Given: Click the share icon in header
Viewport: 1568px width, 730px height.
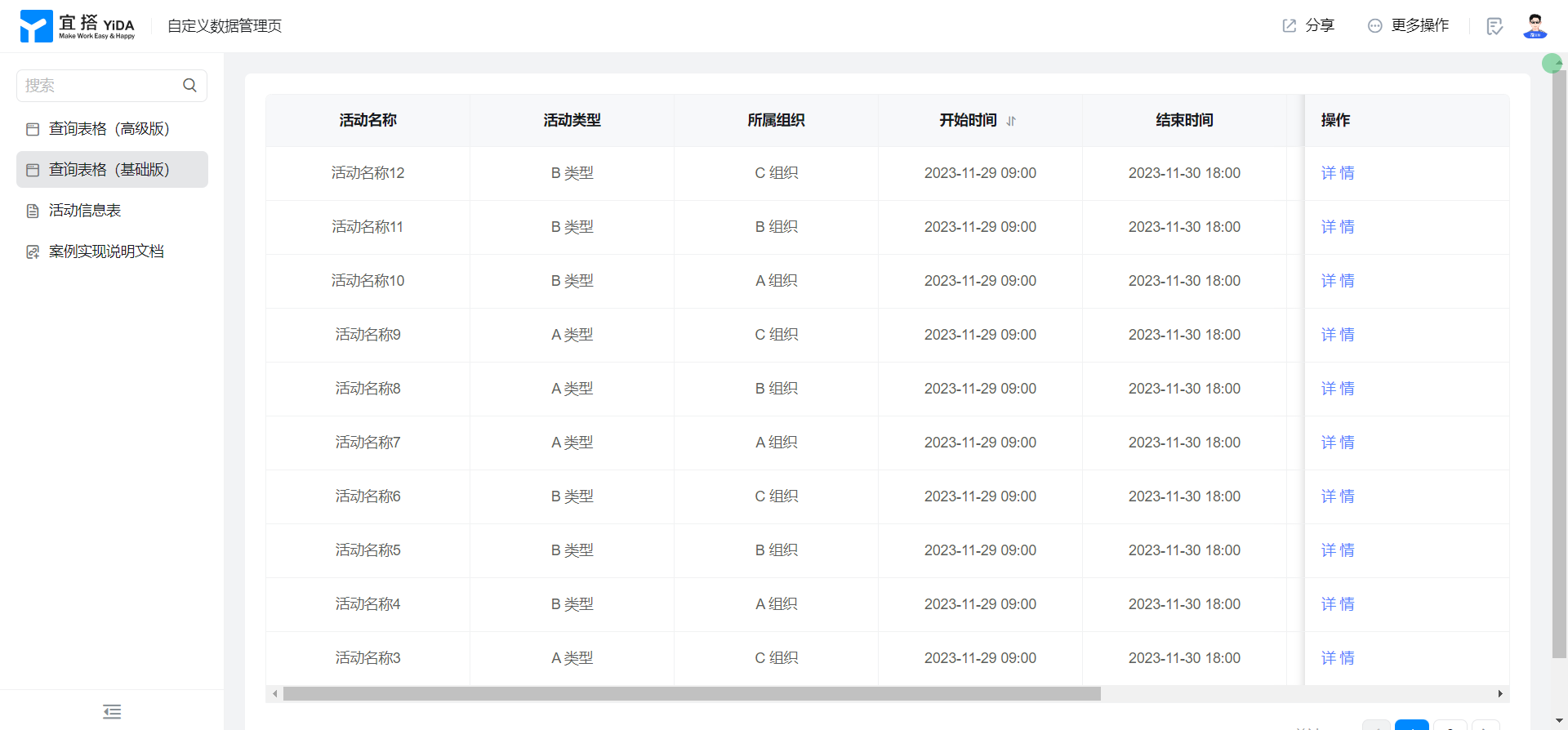Looking at the screenshot, I should pyautogui.click(x=1289, y=26).
